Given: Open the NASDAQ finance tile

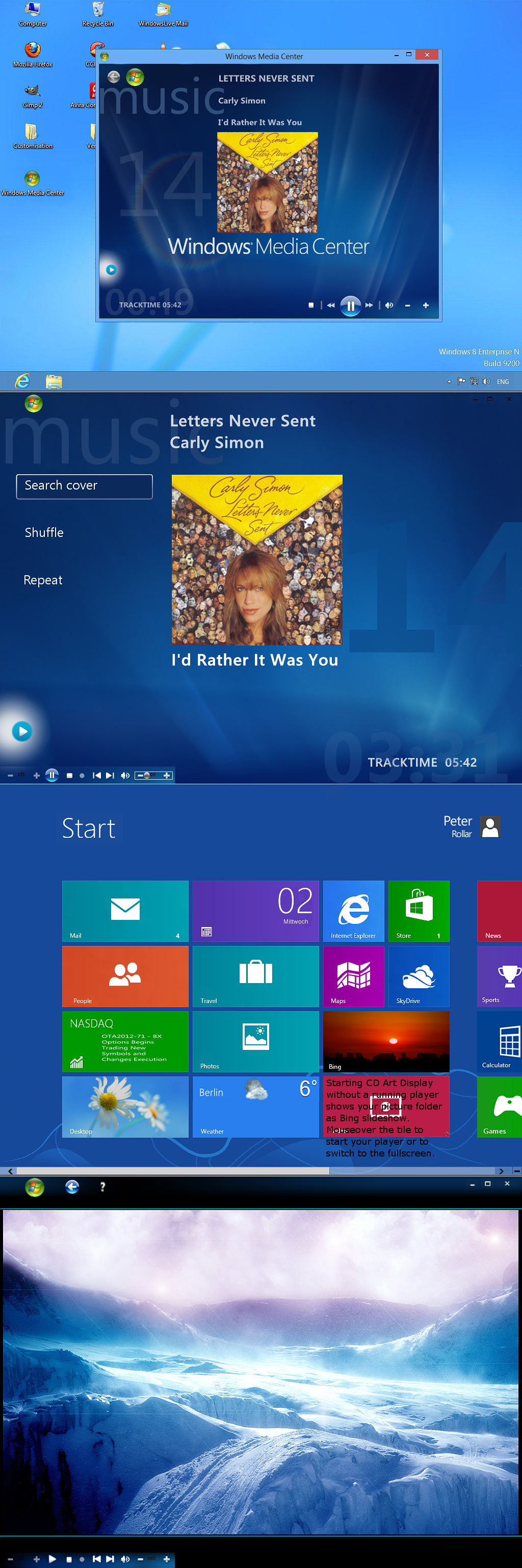Looking at the screenshot, I should (125, 1041).
